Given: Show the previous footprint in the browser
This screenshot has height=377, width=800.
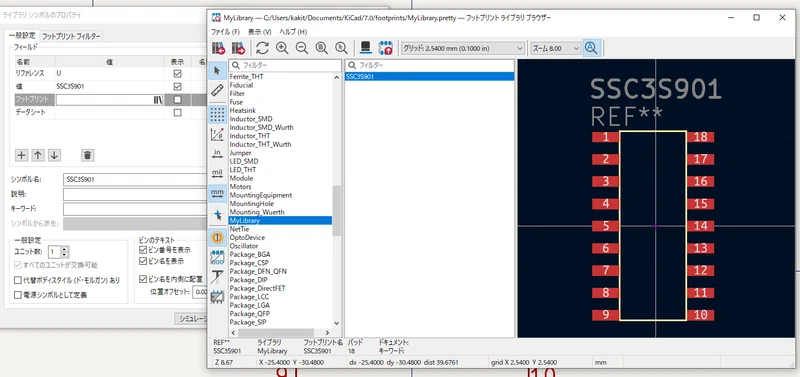Looking at the screenshot, I should tap(218, 48).
